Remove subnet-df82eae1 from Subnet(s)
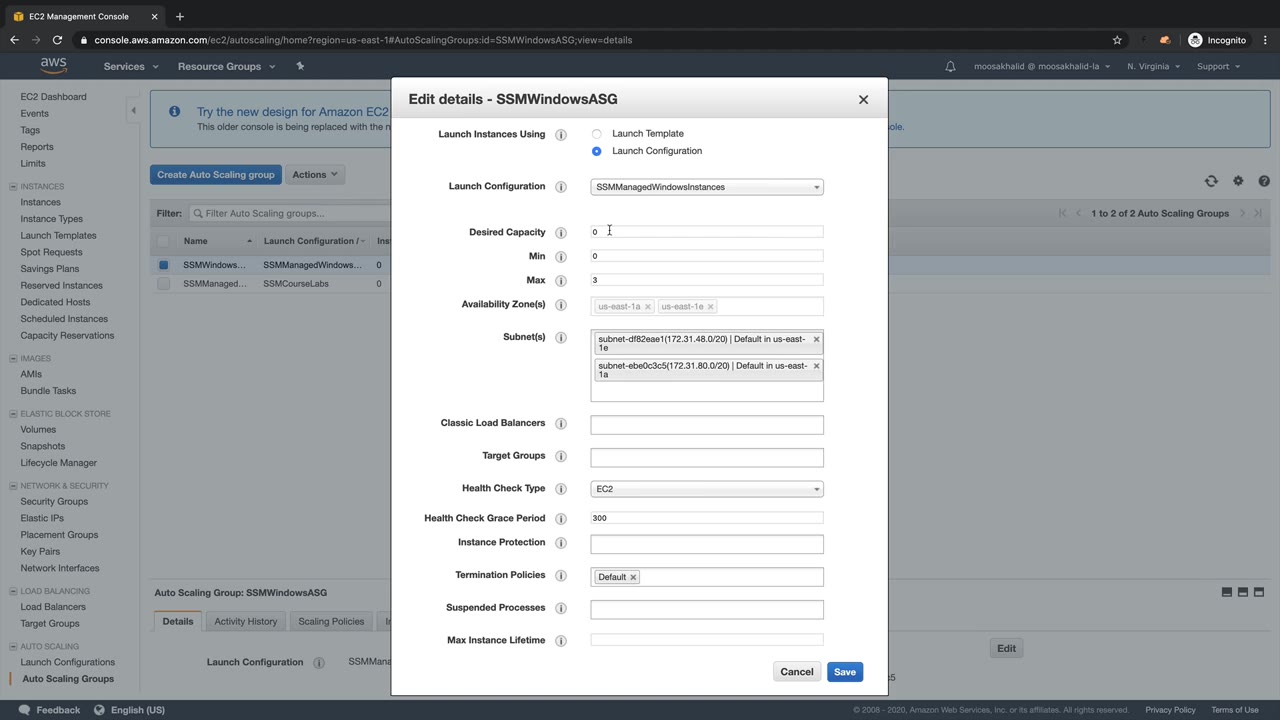This screenshot has width=1280, height=720. point(816,339)
